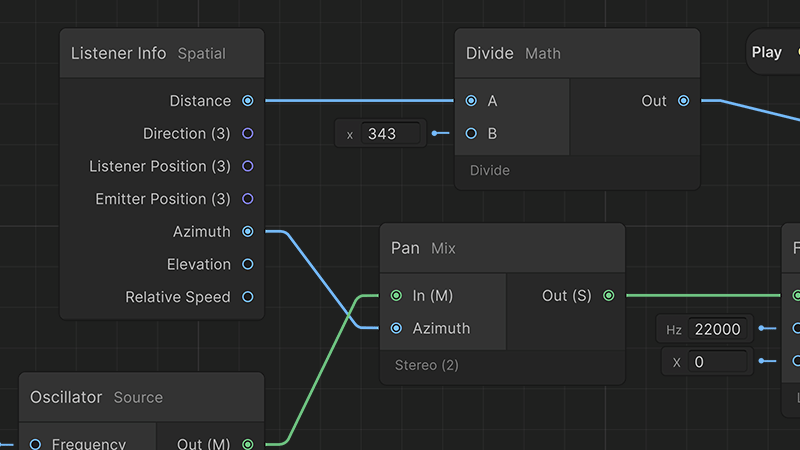Select the green wire leaving Out (S)
The width and height of the screenshot is (800, 450).
(703, 295)
